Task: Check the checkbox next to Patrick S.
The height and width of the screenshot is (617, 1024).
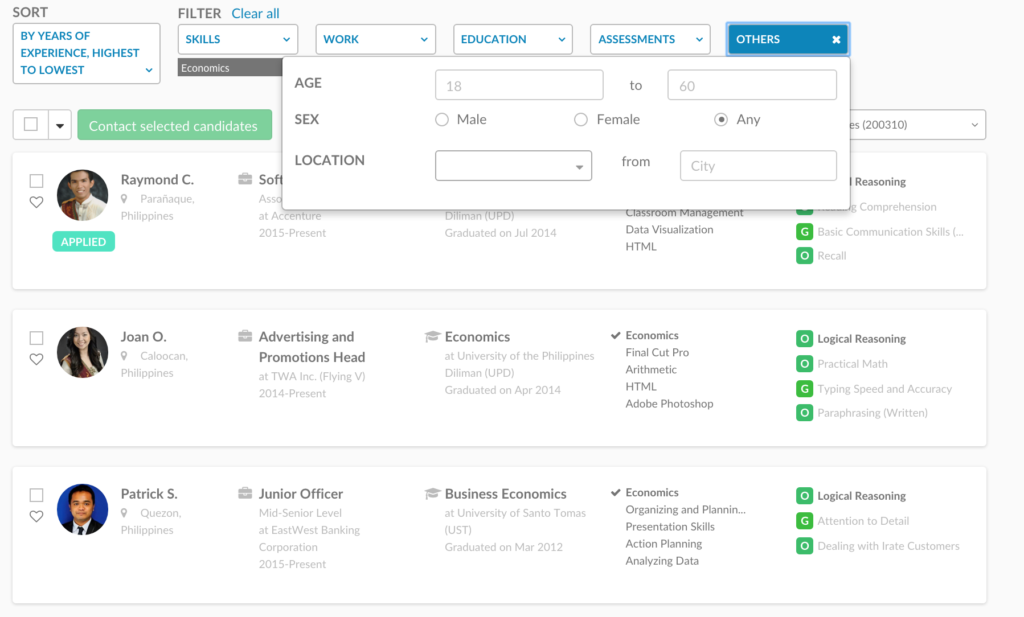Action: coord(37,495)
